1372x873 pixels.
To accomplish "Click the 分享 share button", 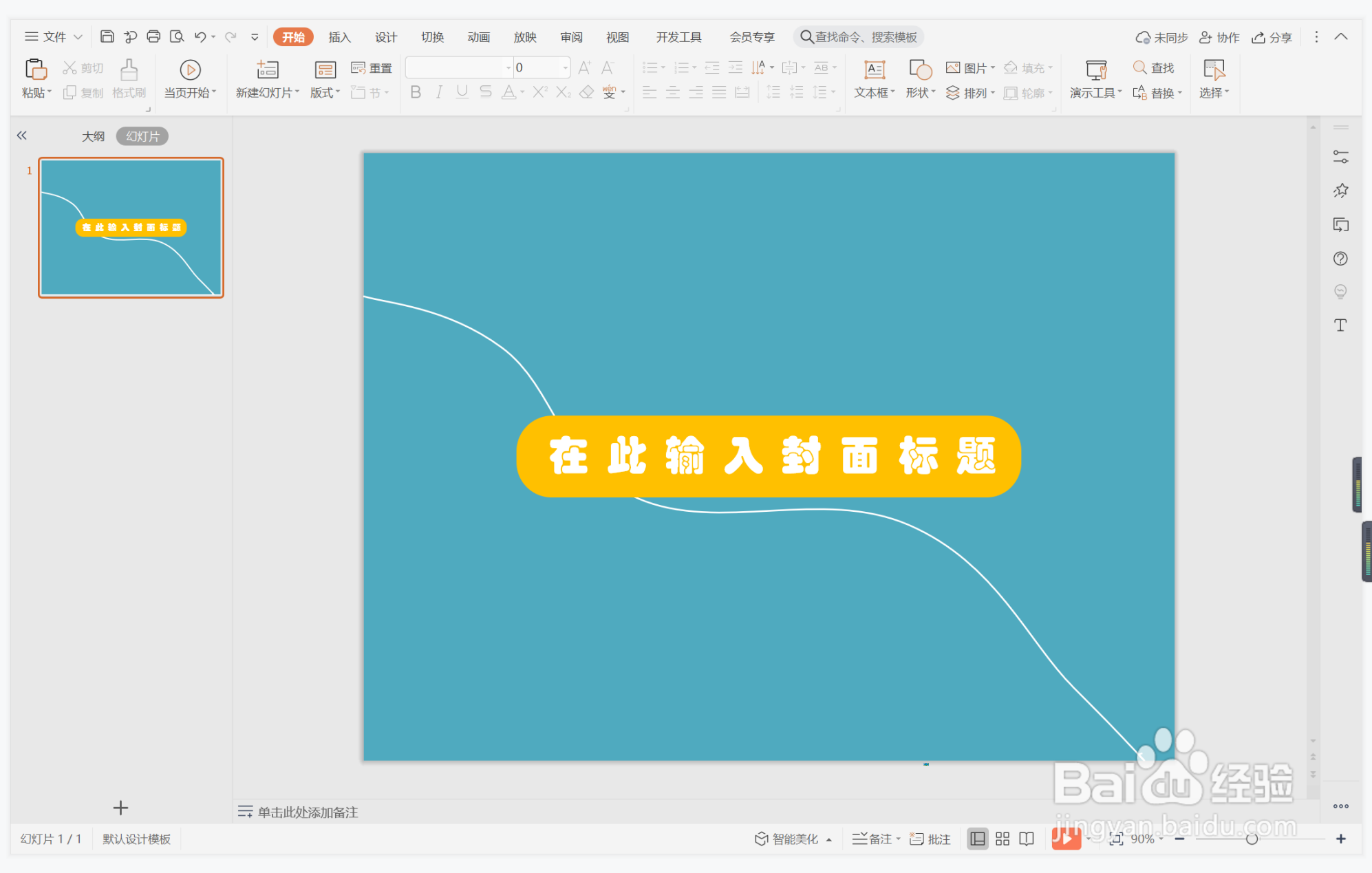I will point(1271,36).
